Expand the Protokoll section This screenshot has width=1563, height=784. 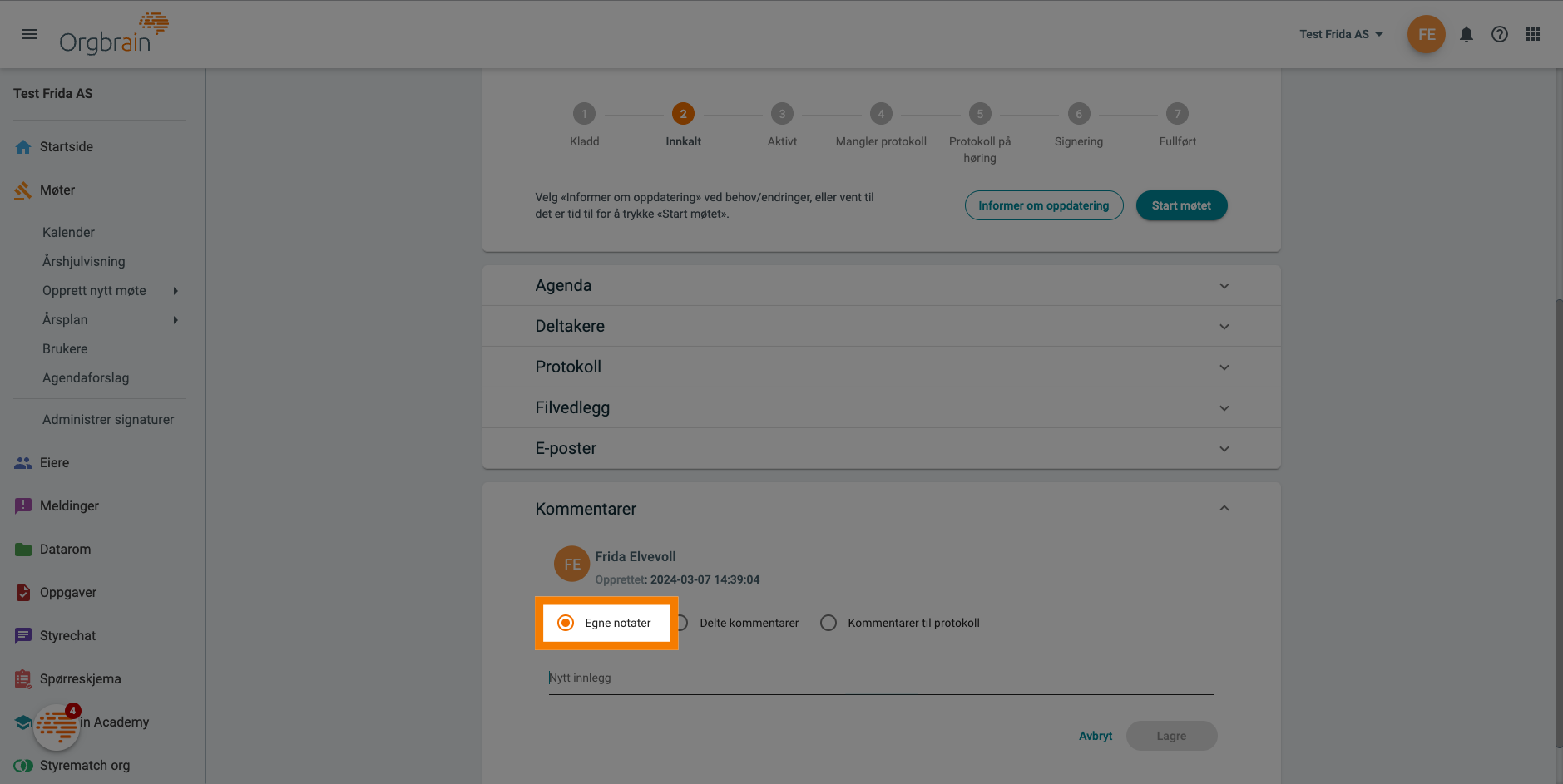click(x=881, y=367)
